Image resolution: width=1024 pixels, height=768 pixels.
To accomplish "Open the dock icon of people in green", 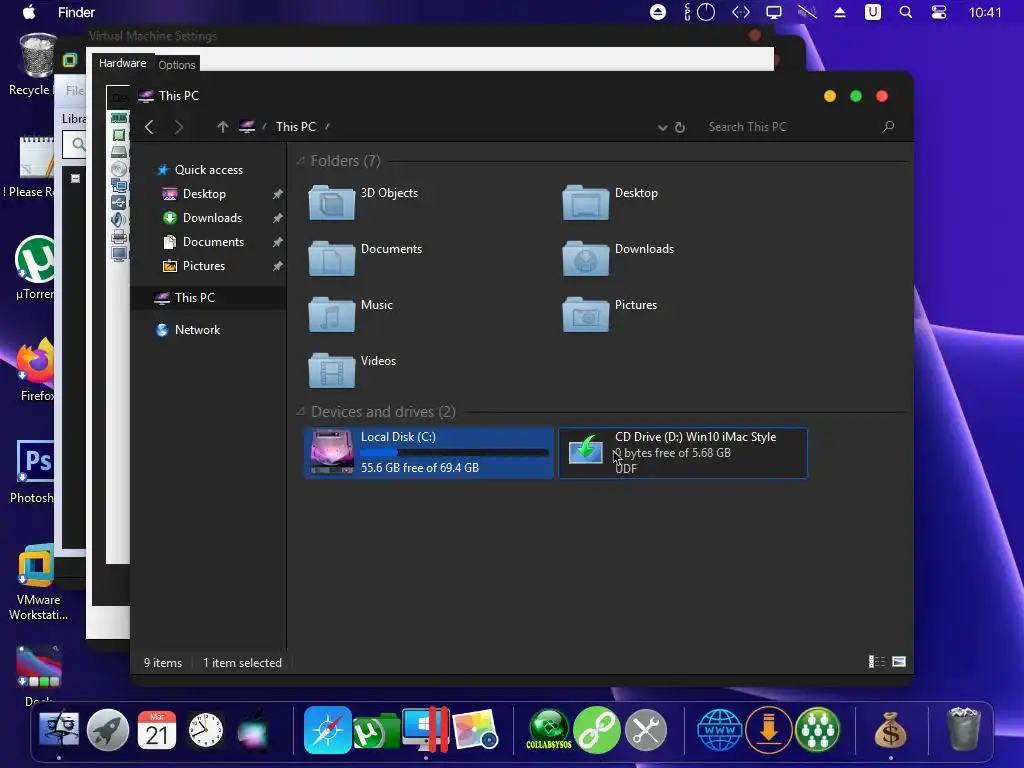I will coord(818,729).
